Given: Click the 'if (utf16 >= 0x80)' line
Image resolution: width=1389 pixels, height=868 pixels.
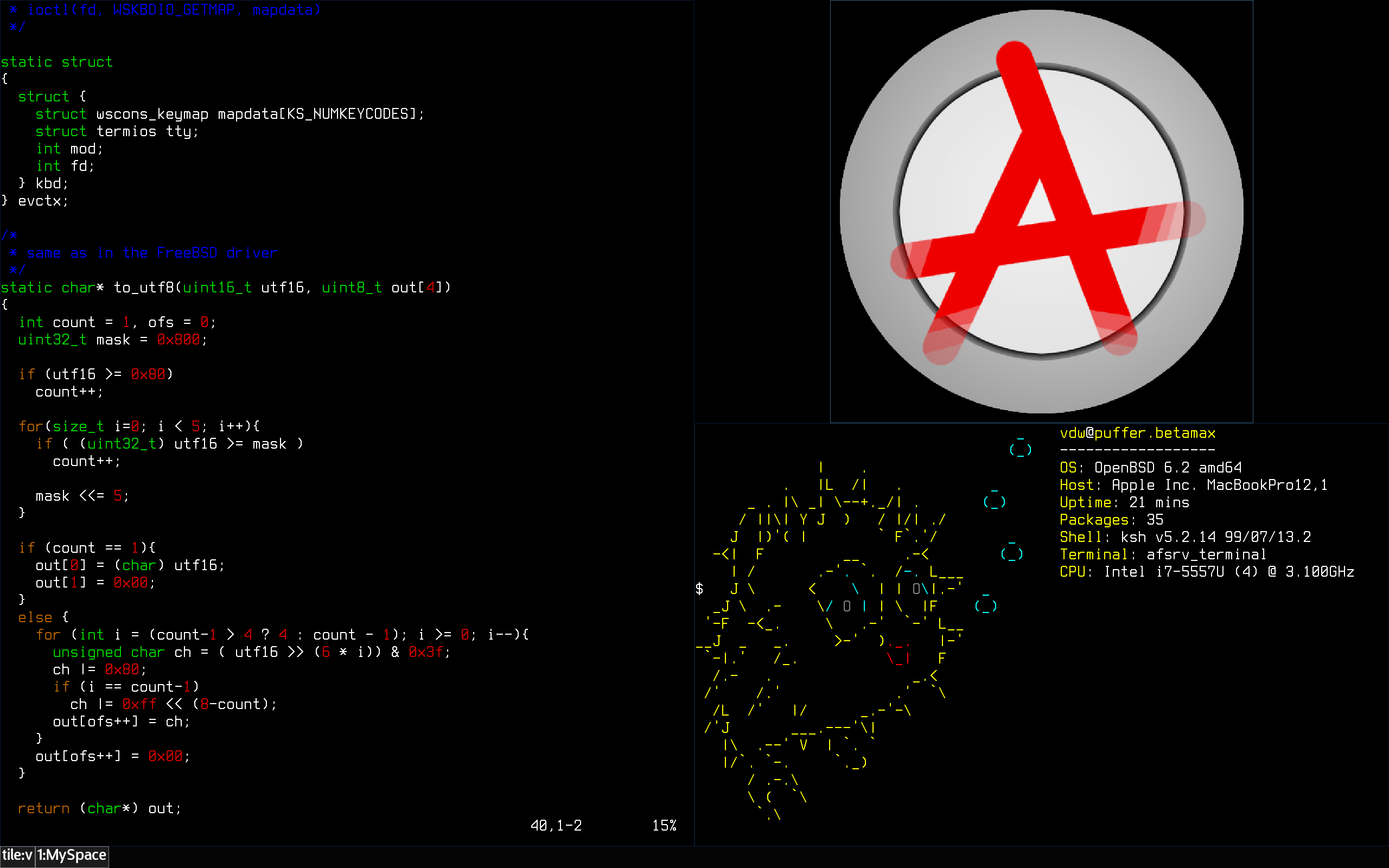Looking at the screenshot, I should (95, 374).
